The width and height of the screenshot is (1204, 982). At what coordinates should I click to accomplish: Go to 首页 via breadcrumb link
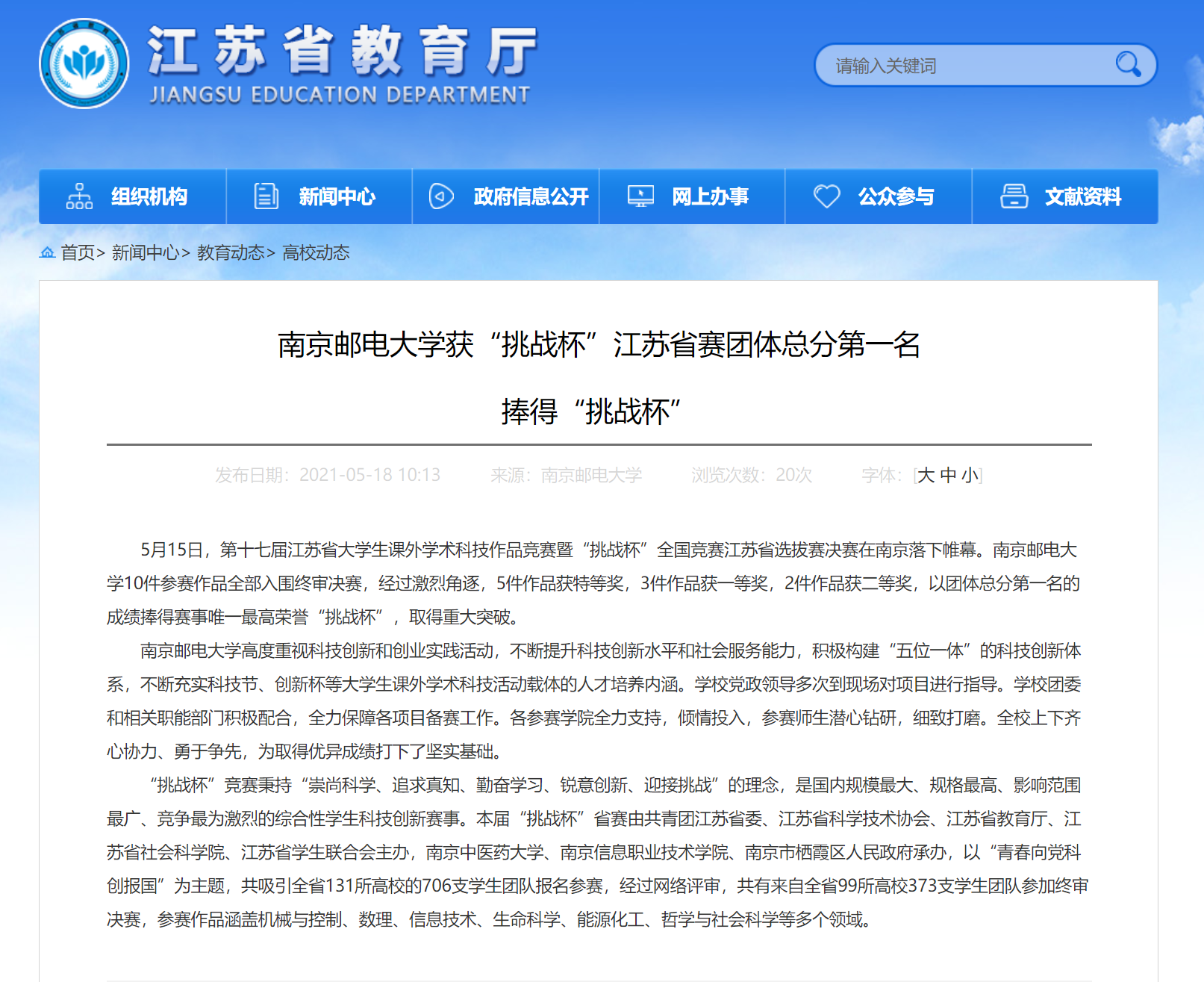78,253
